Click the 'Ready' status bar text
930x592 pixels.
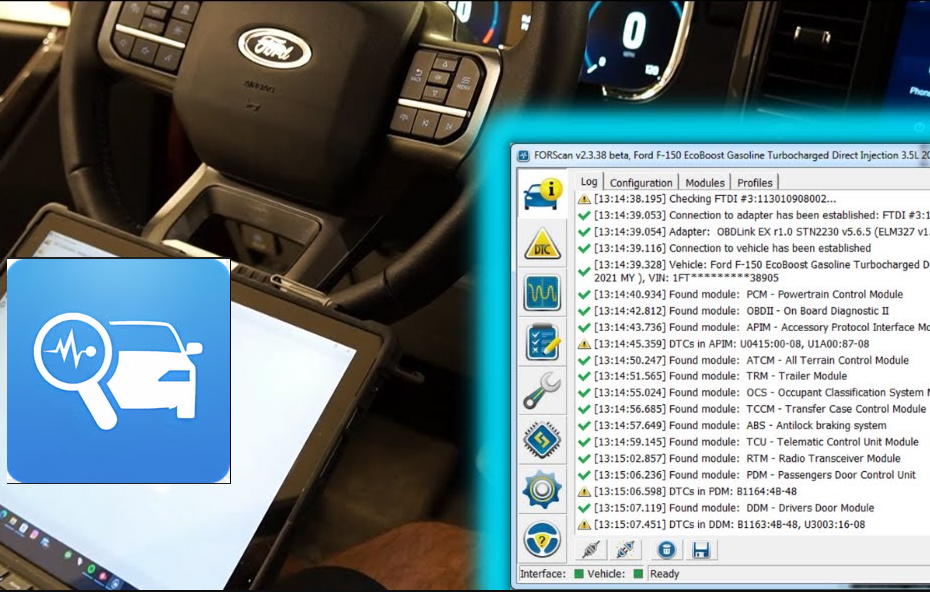click(664, 574)
